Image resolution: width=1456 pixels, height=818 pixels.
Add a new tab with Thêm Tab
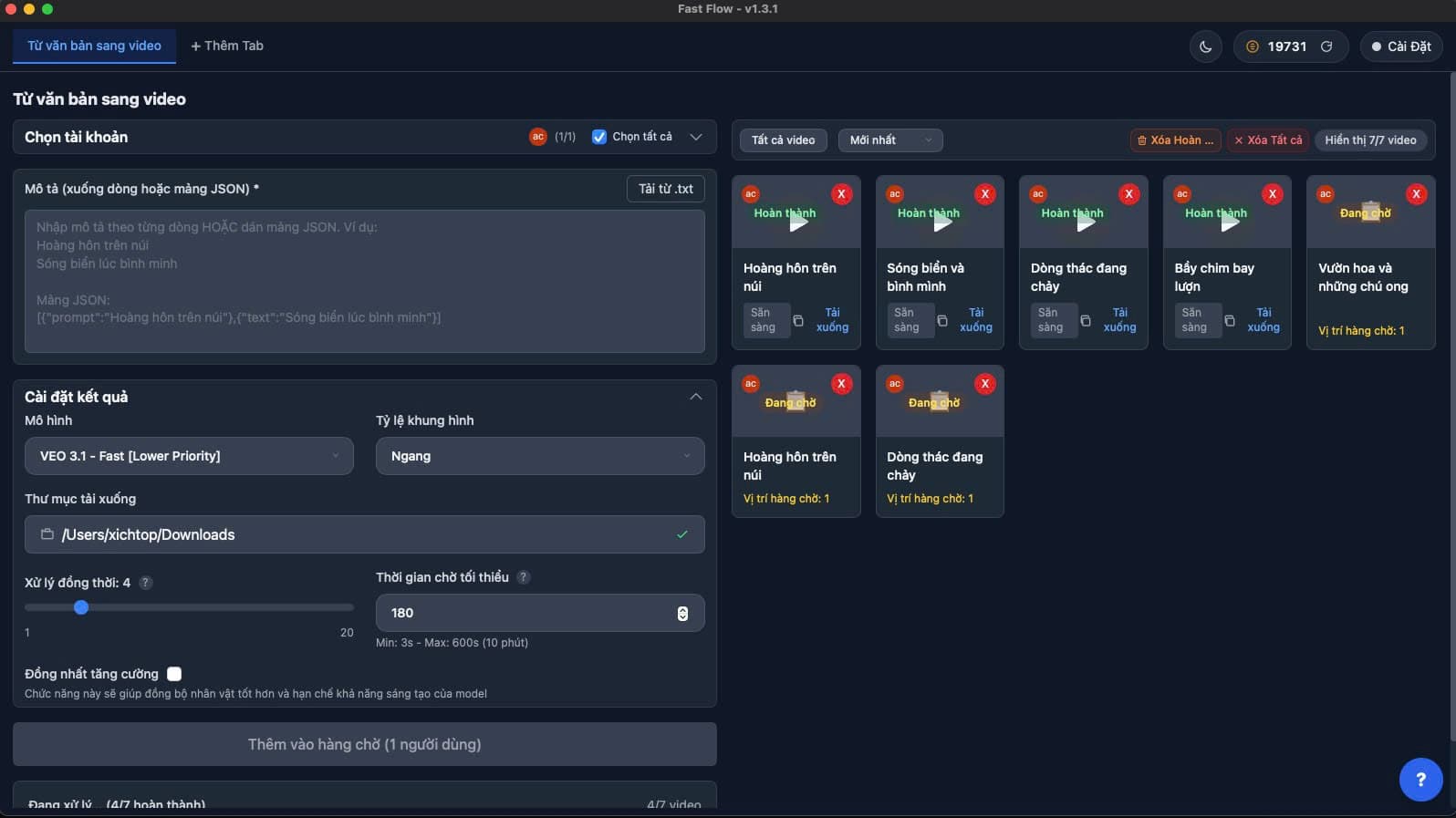pos(227,46)
